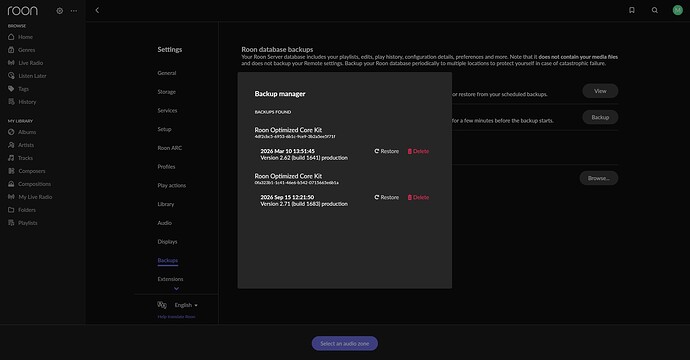Delete the 2026 Sep 15 backup
The width and height of the screenshot is (690, 360).
tap(418, 197)
